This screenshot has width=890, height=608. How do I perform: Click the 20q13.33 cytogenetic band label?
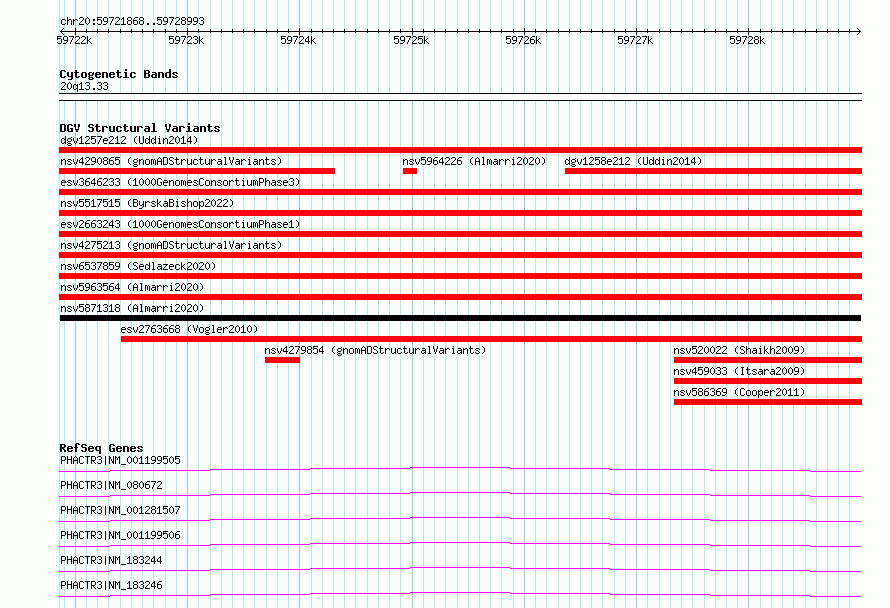click(x=84, y=86)
